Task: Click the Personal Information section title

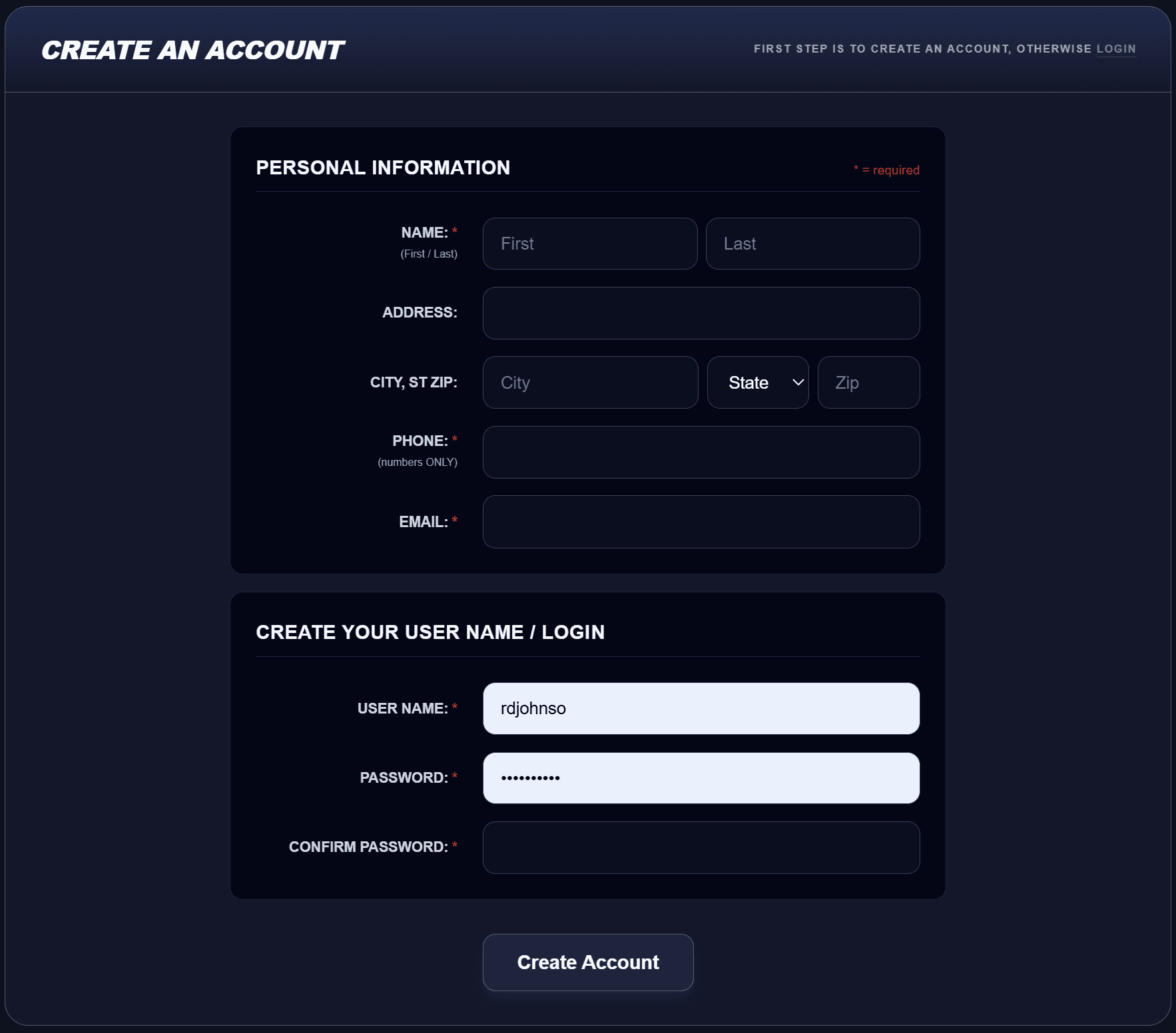Action: click(x=384, y=168)
